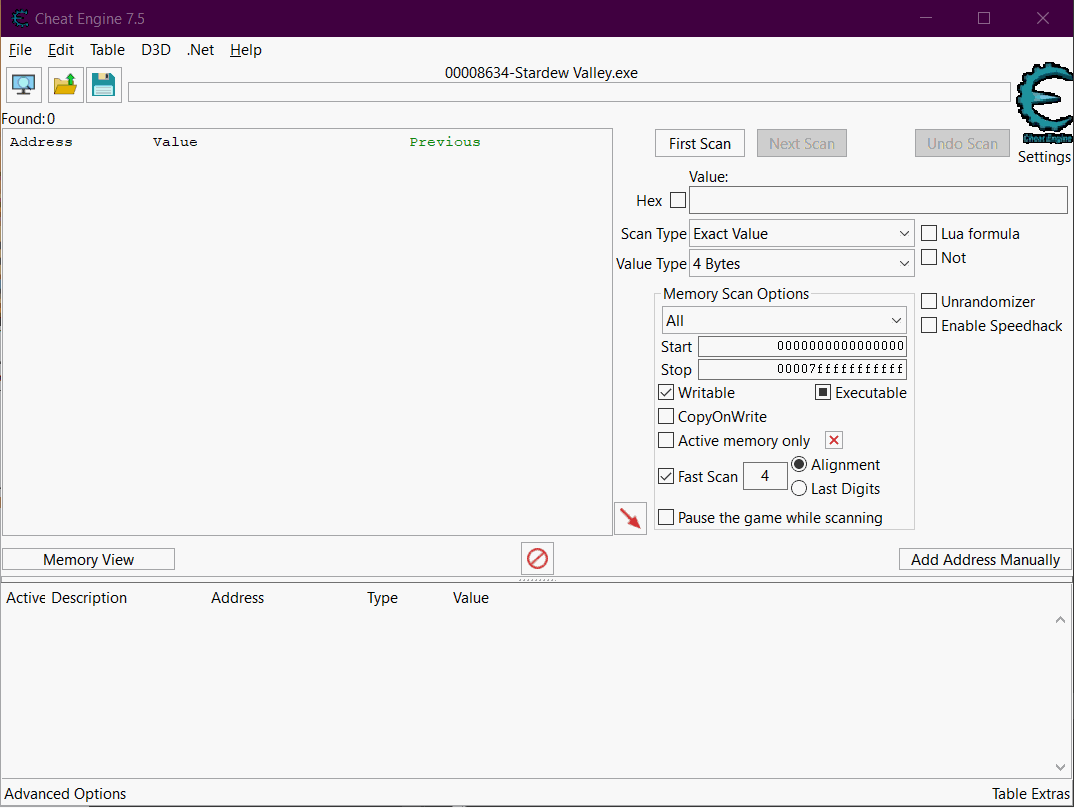Click the Start address field

[x=802, y=346]
